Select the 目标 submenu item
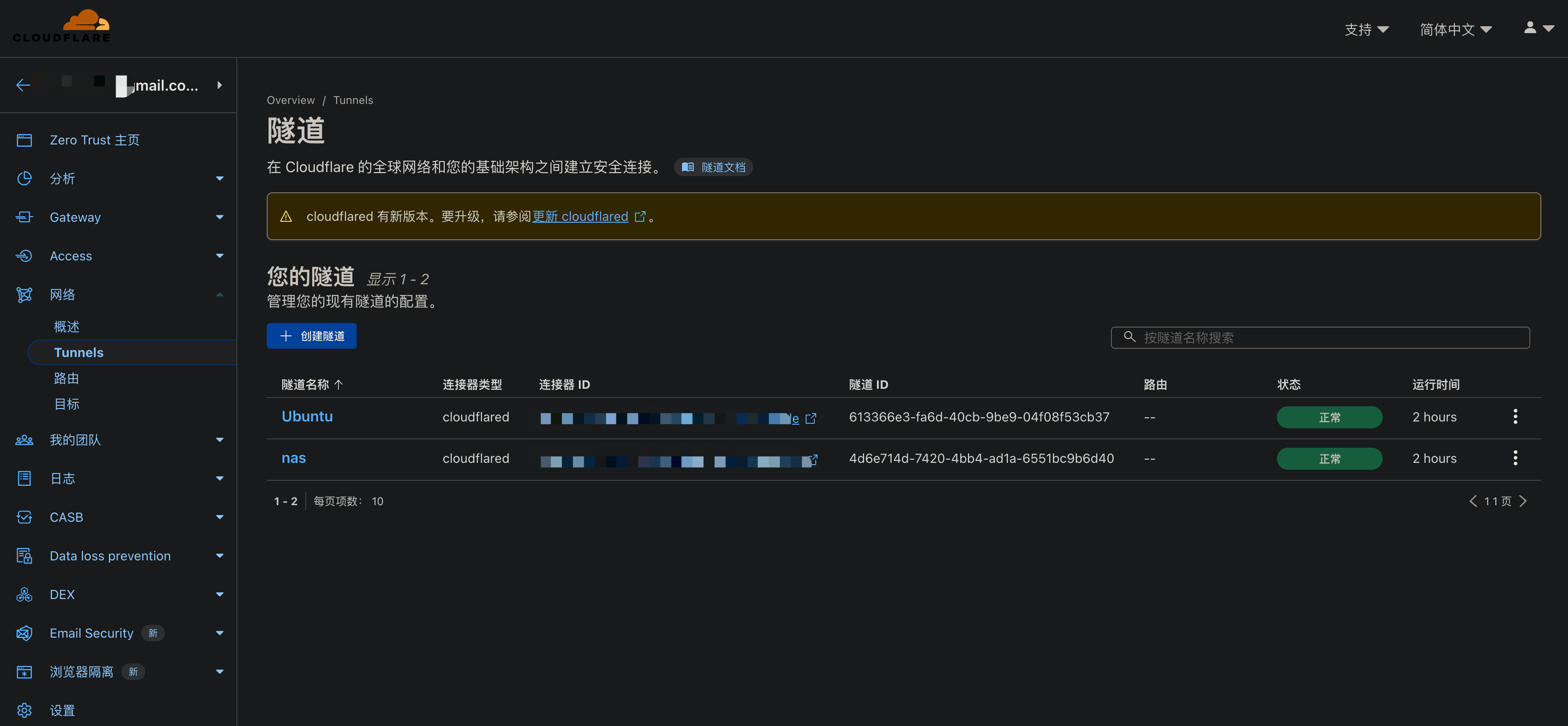This screenshot has width=1568, height=726. pyautogui.click(x=66, y=404)
